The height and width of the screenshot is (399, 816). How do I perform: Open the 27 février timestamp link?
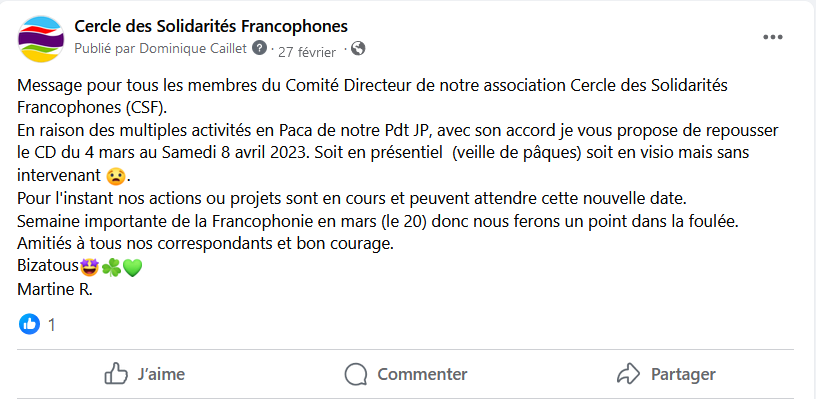(307, 52)
